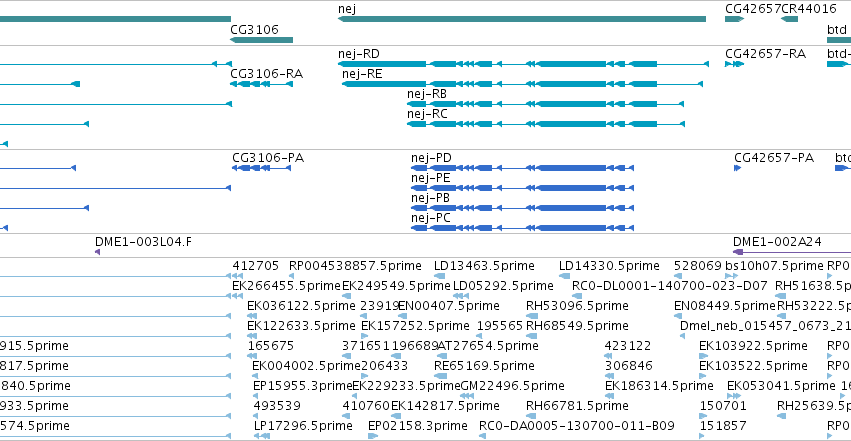This screenshot has height=441, width=851.
Task: Select the nej-PE CDS feature
Action: [522, 188]
